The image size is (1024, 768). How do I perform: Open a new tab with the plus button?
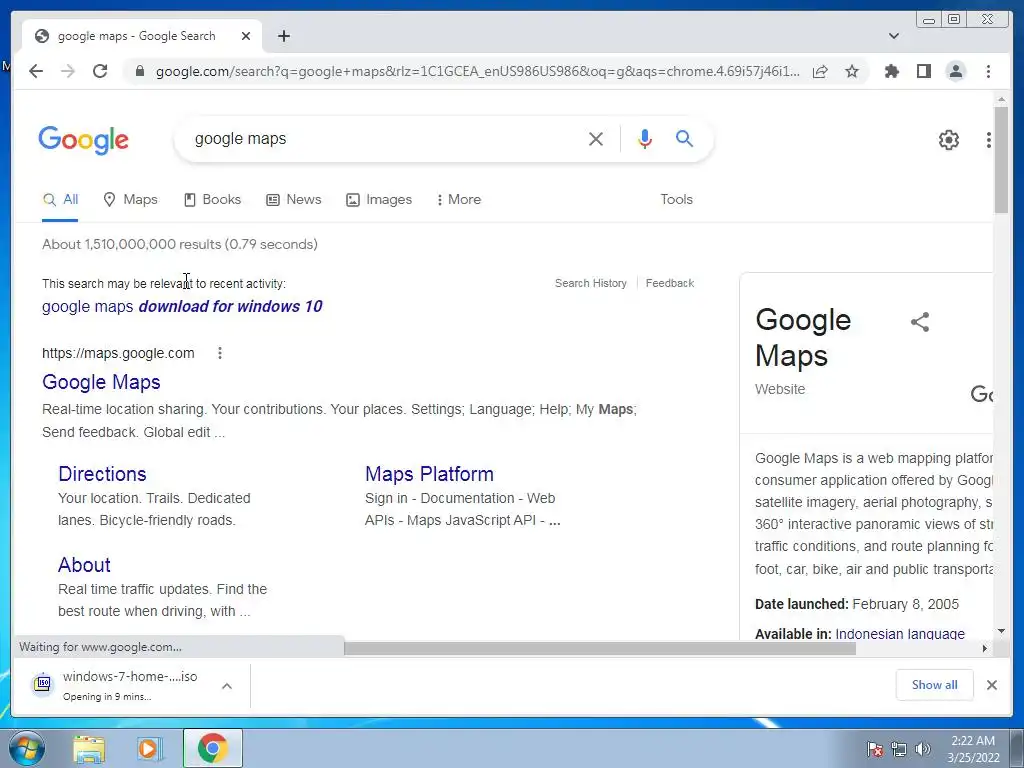pos(283,36)
